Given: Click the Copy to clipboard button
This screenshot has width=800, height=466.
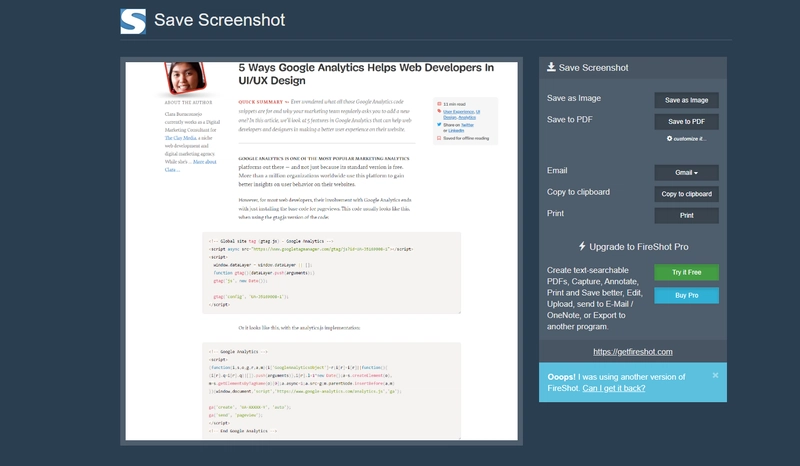Looking at the screenshot, I should [686, 194].
